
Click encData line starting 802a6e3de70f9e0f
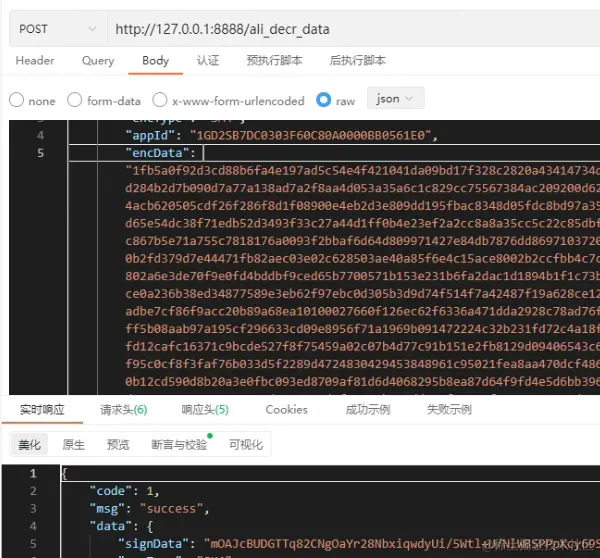tap(362, 276)
